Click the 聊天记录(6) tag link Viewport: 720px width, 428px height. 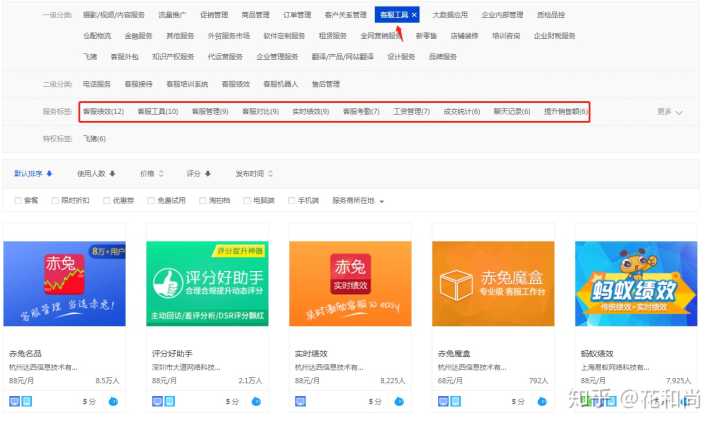click(x=512, y=111)
